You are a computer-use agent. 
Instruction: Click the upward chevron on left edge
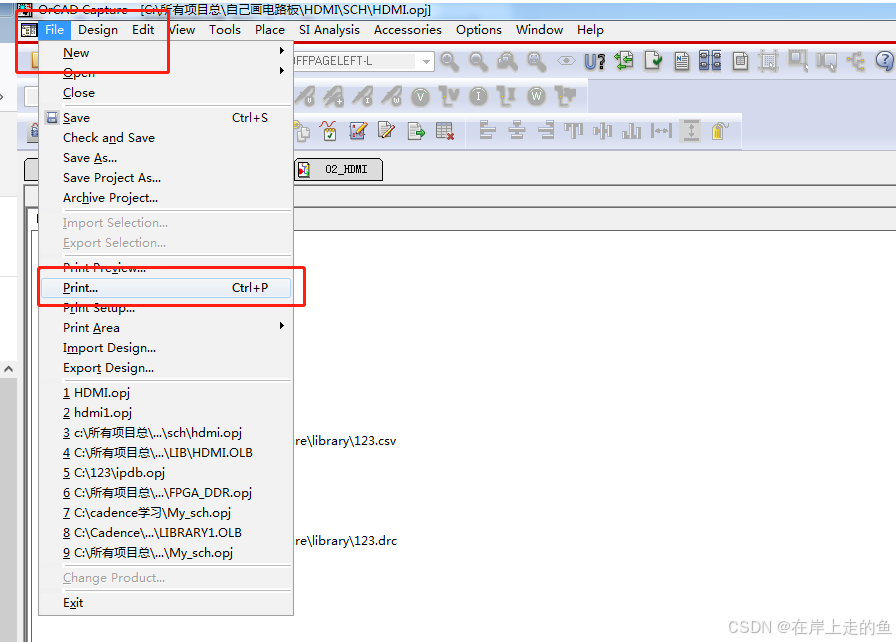(8, 369)
